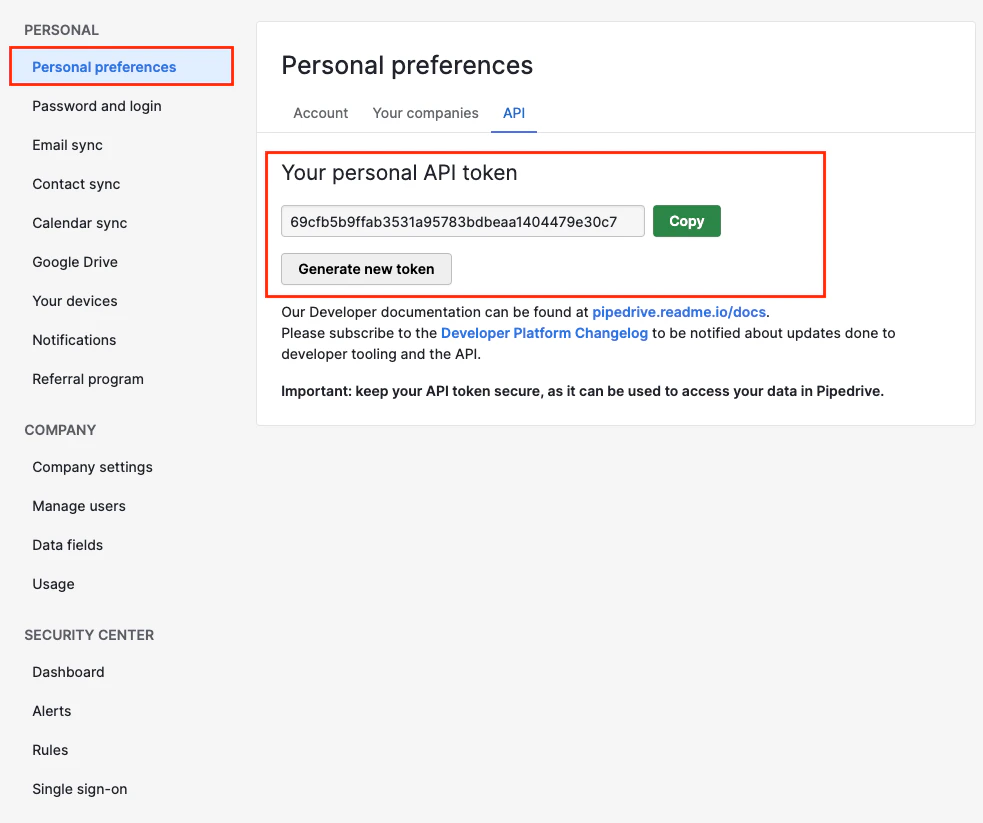Open Developer Platform Changelog link
The width and height of the screenshot is (983, 823).
pos(544,333)
